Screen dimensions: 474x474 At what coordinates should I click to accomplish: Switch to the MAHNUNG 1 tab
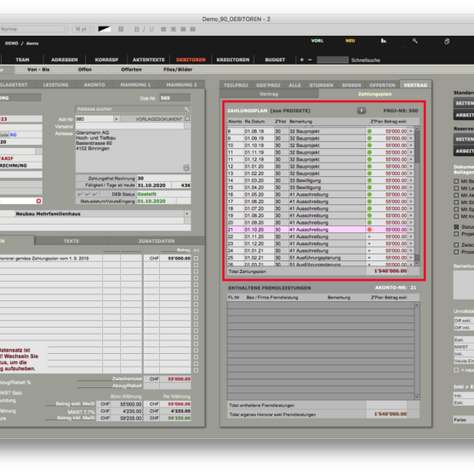pyautogui.click(x=135, y=85)
